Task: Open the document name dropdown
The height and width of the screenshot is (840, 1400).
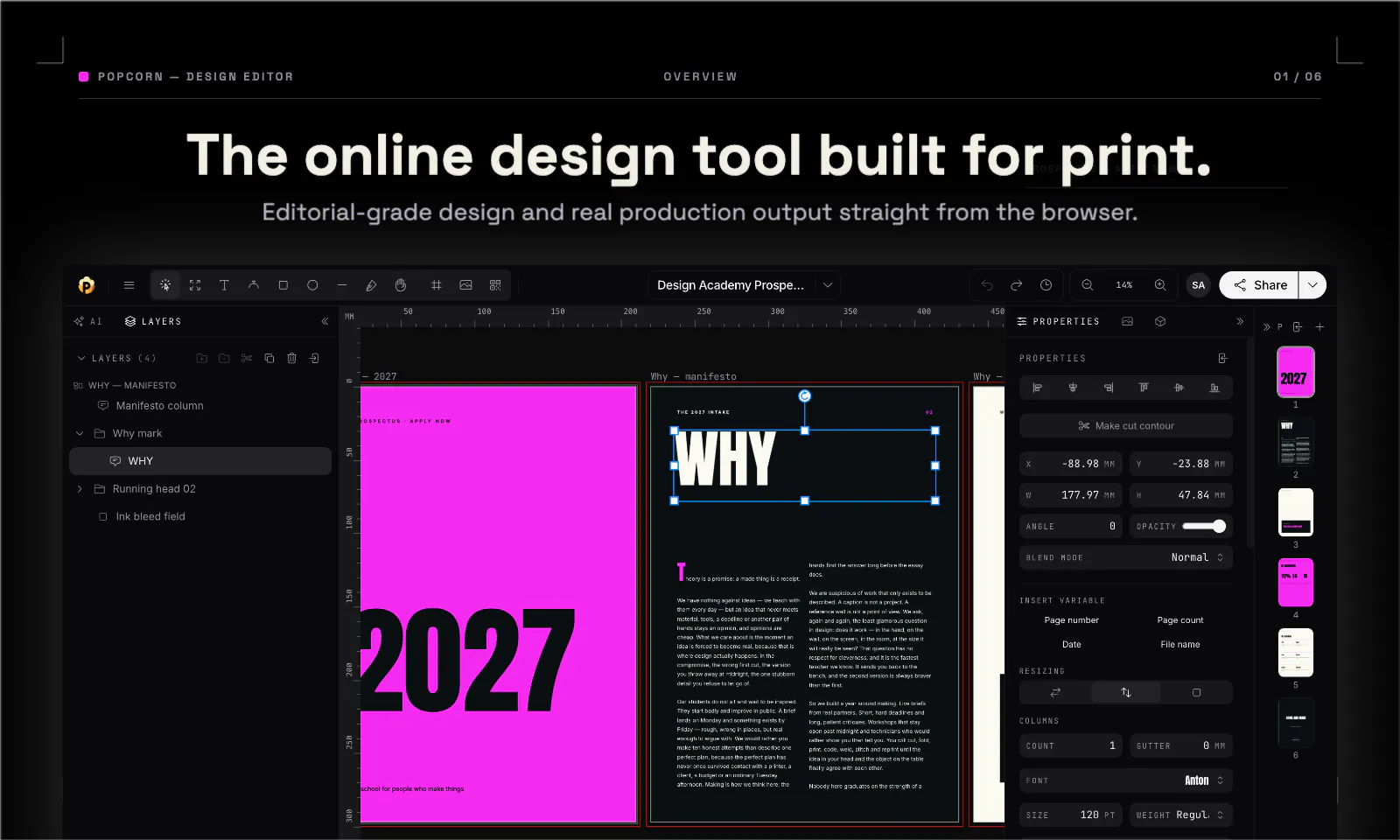Action: [828, 285]
